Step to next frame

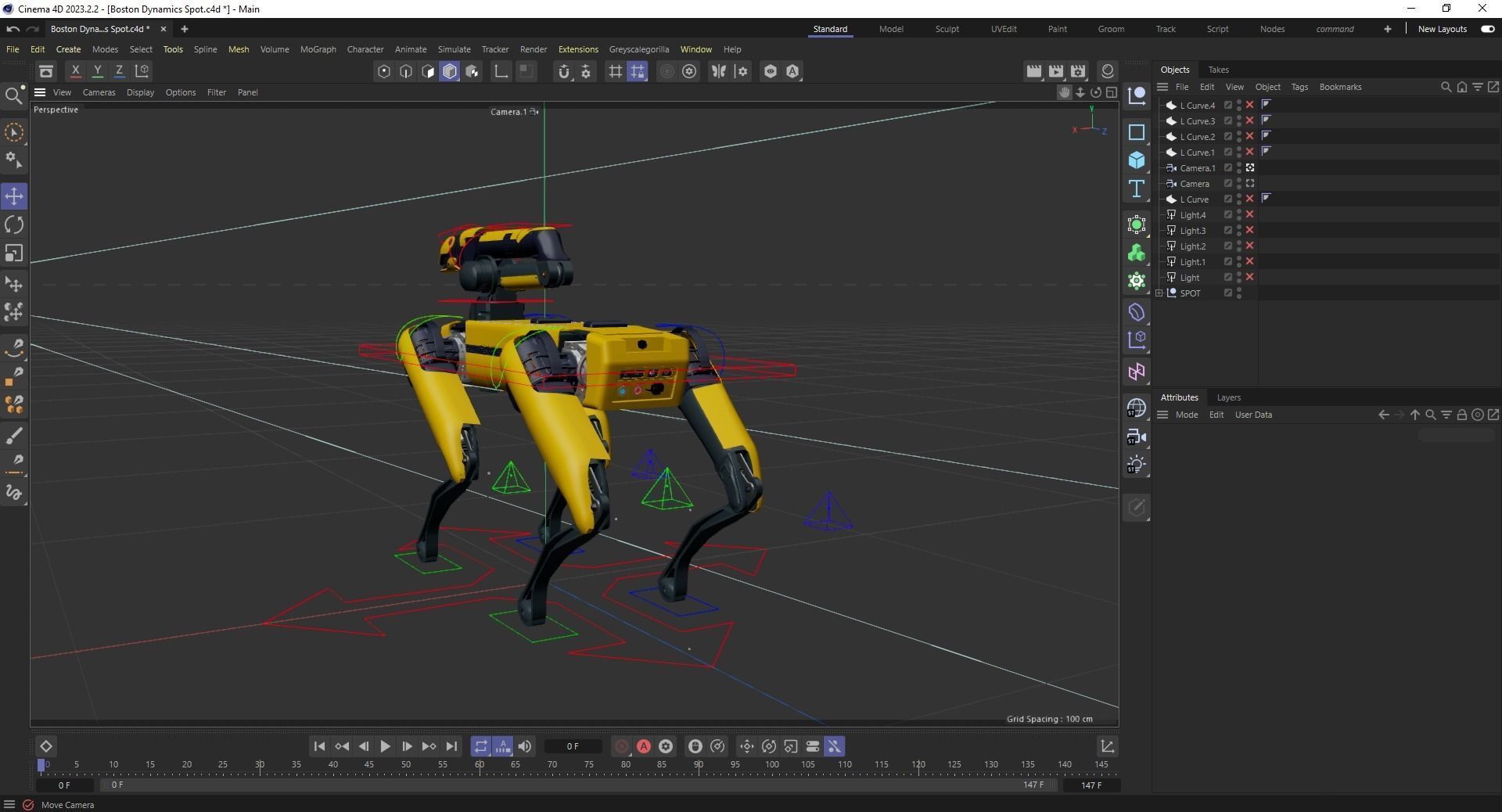point(407,746)
